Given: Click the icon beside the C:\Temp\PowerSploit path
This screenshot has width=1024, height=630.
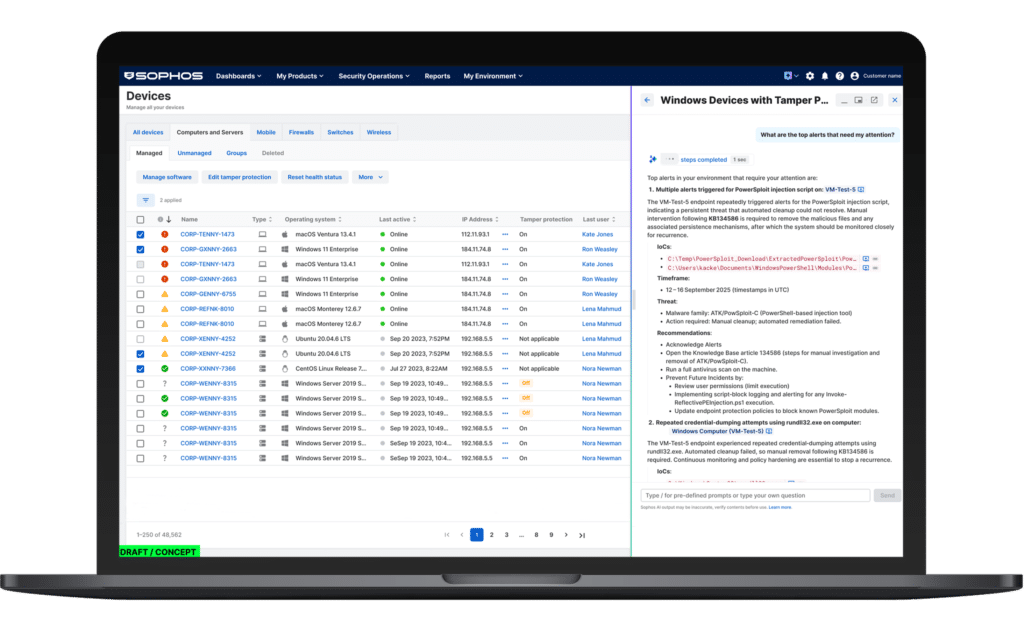Looking at the screenshot, I should [865, 259].
